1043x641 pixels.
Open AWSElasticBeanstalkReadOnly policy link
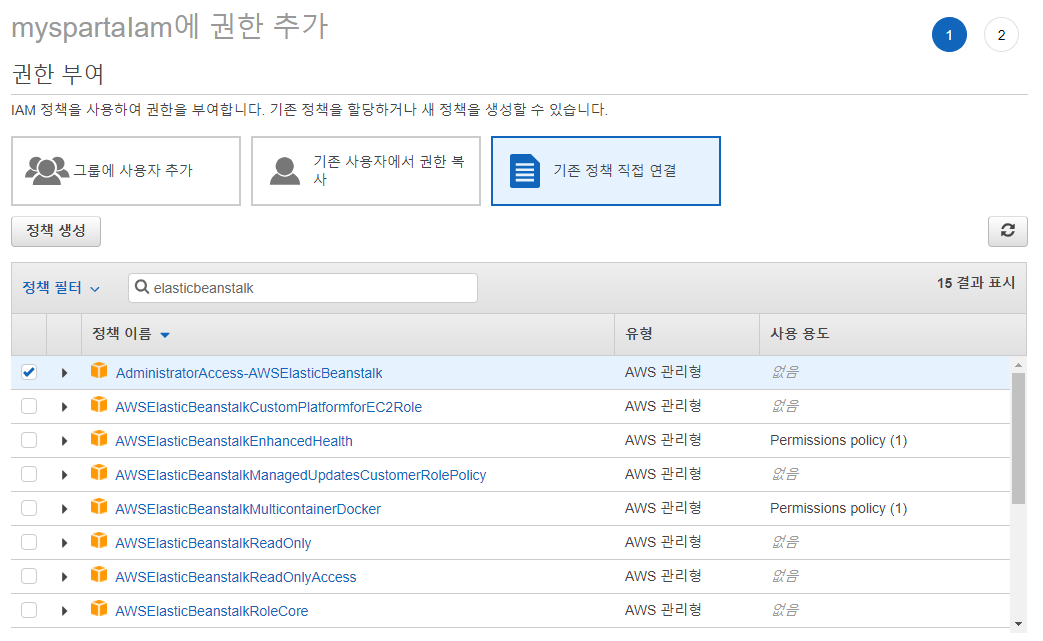coord(213,543)
